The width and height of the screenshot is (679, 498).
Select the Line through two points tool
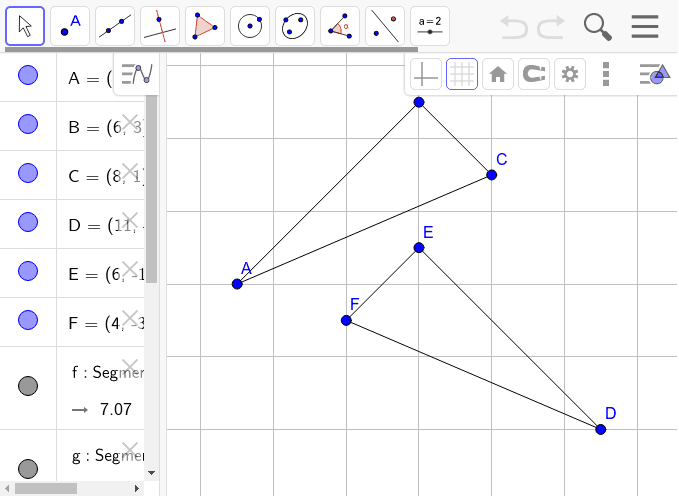coord(115,26)
